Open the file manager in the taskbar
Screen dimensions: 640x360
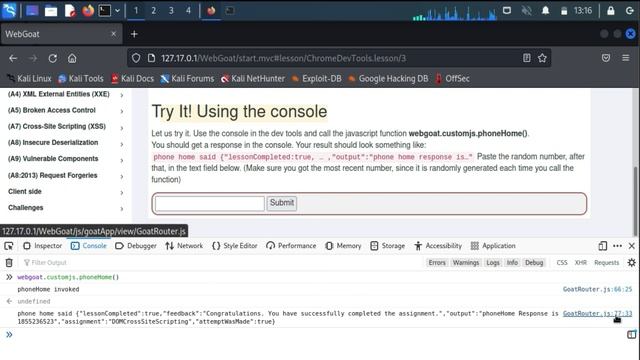pos(51,11)
